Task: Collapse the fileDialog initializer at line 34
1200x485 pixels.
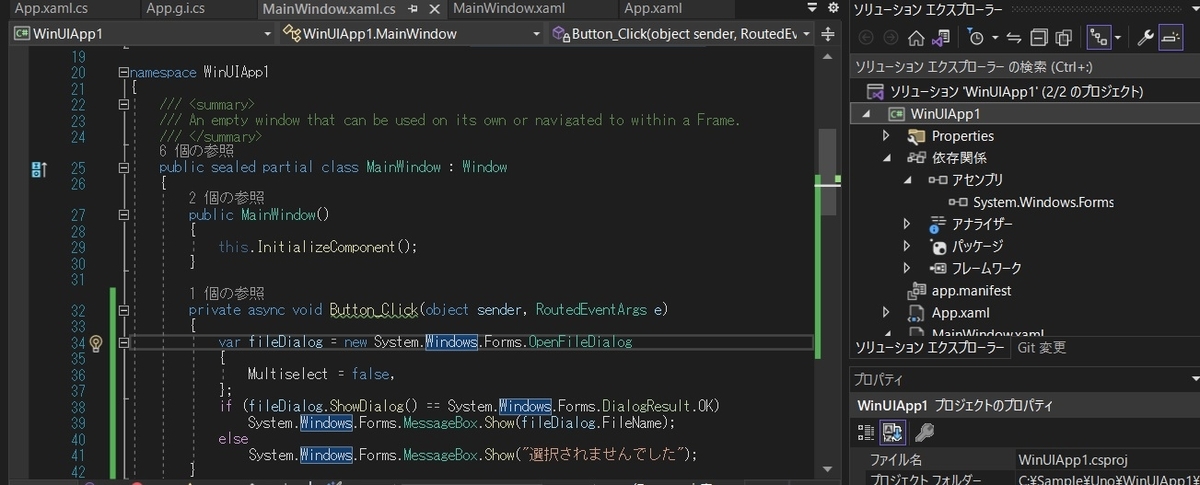Action: tap(123, 343)
